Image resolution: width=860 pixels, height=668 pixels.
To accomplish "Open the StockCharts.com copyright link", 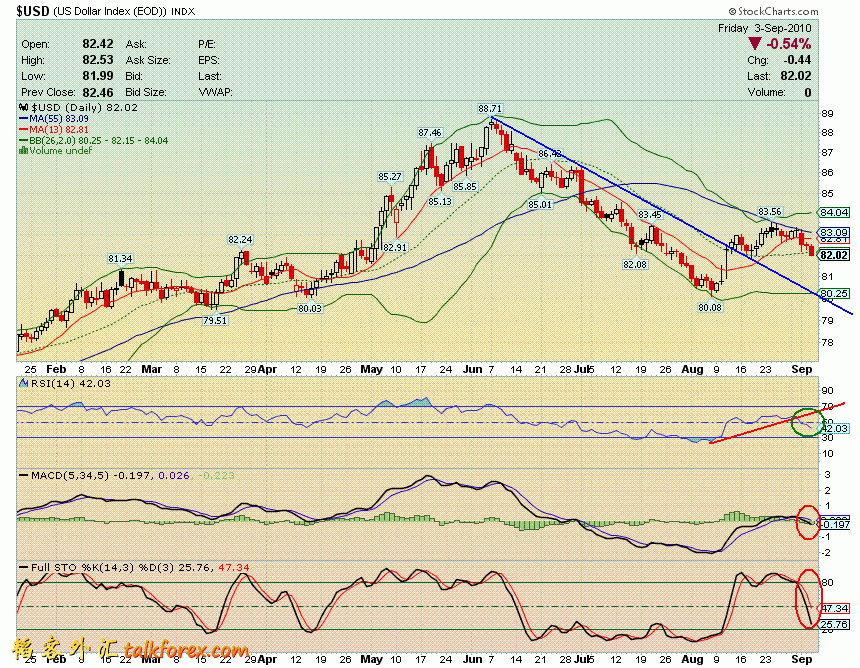I will (x=773, y=11).
